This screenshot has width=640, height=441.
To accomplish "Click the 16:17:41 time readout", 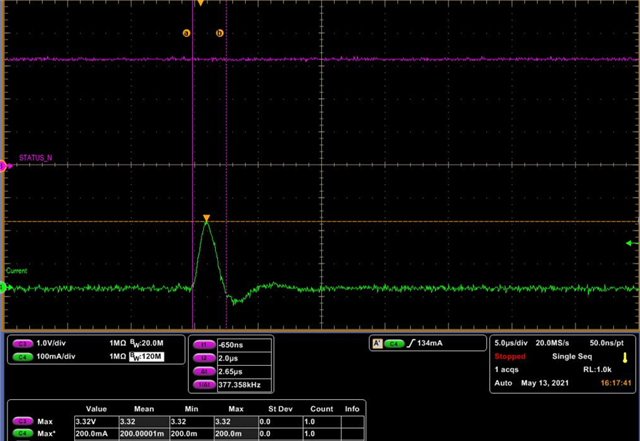I will click(x=616, y=383).
